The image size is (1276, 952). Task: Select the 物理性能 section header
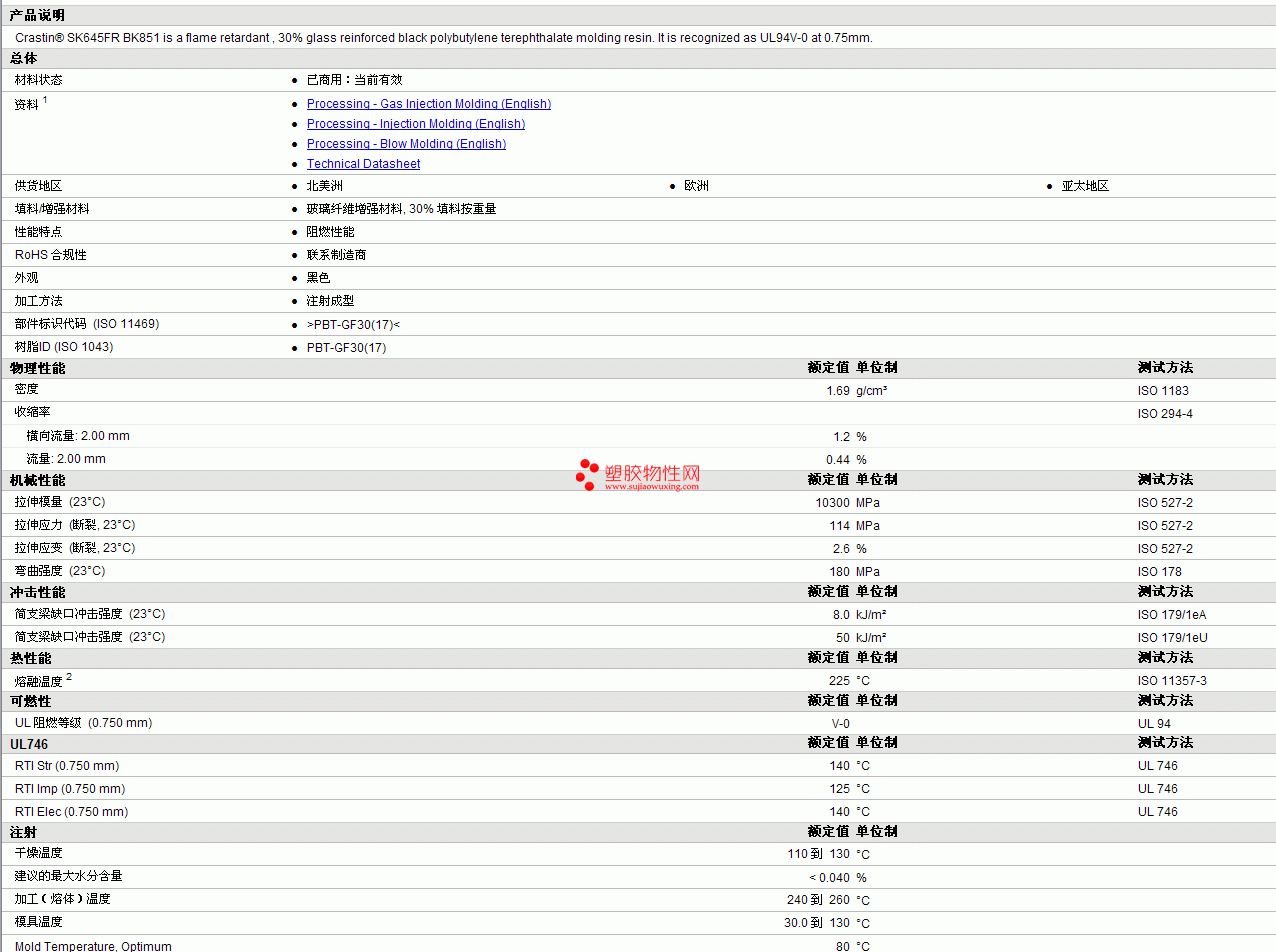click(x=37, y=368)
